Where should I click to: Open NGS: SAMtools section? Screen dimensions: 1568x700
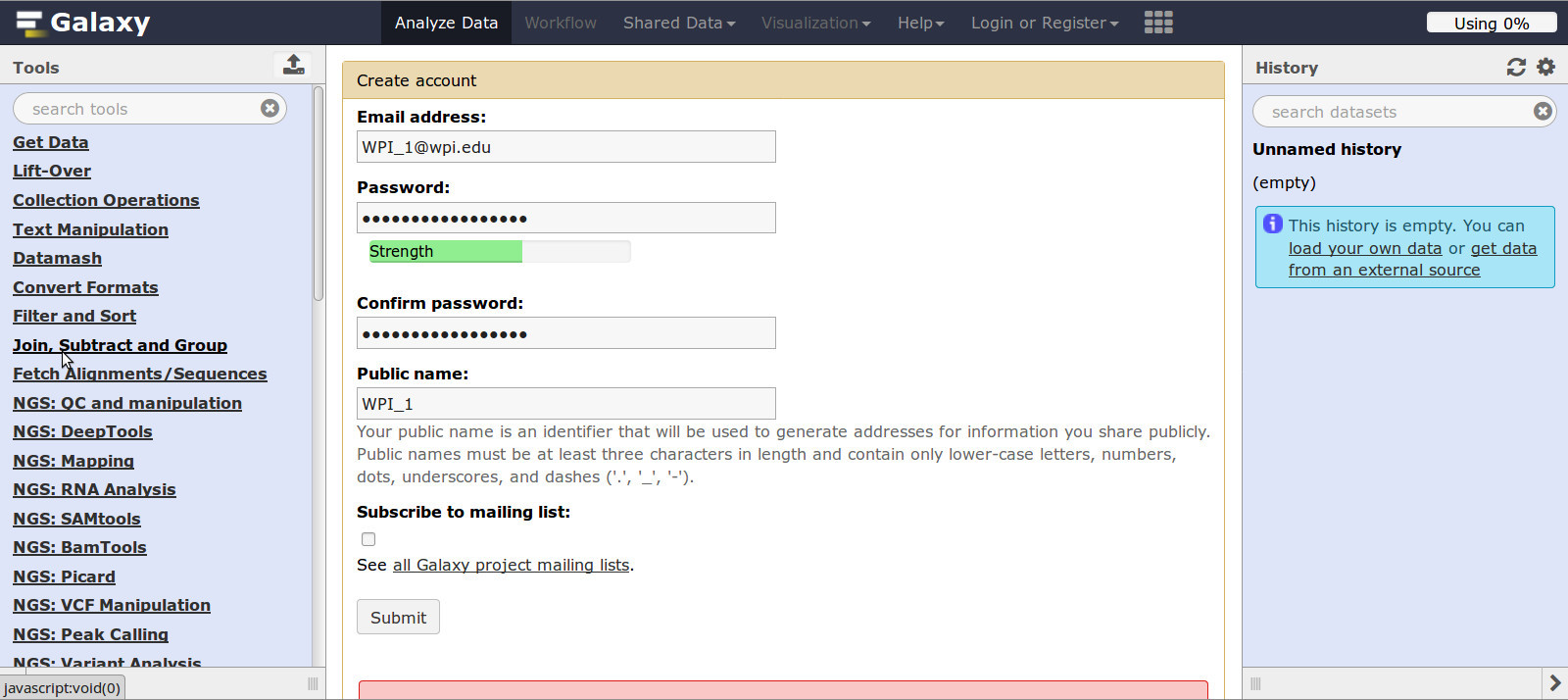76,519
